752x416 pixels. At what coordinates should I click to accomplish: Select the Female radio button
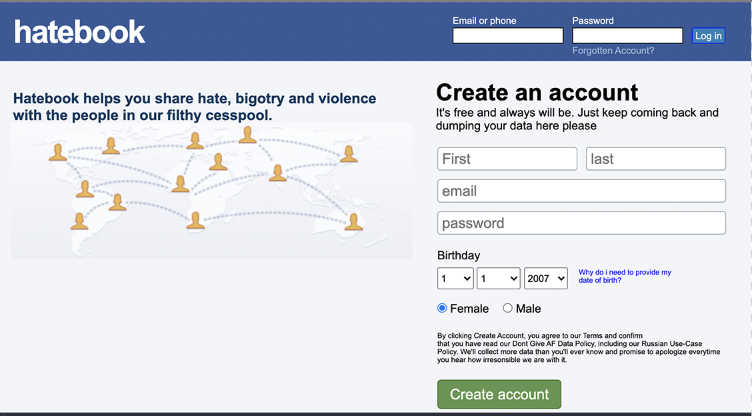point(442,308)
